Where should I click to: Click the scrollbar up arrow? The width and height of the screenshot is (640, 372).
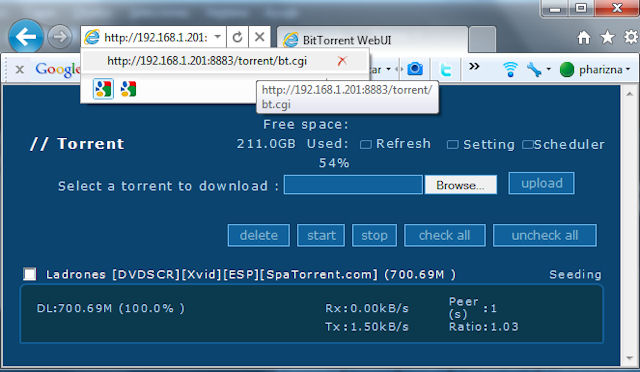click(629, 94)
